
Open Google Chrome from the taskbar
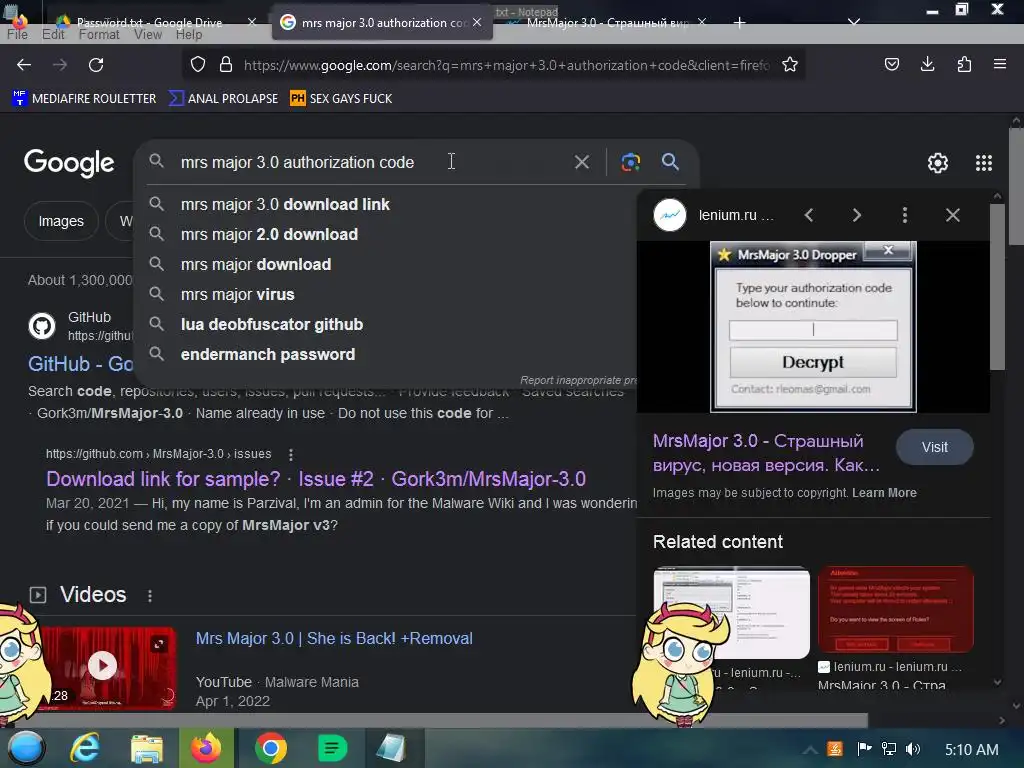[270, 748]
